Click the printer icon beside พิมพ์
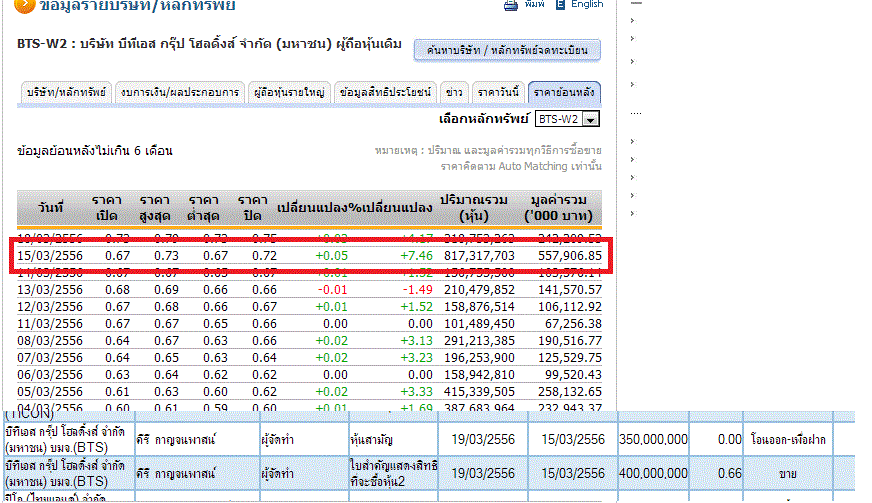 tap(511, 5)
